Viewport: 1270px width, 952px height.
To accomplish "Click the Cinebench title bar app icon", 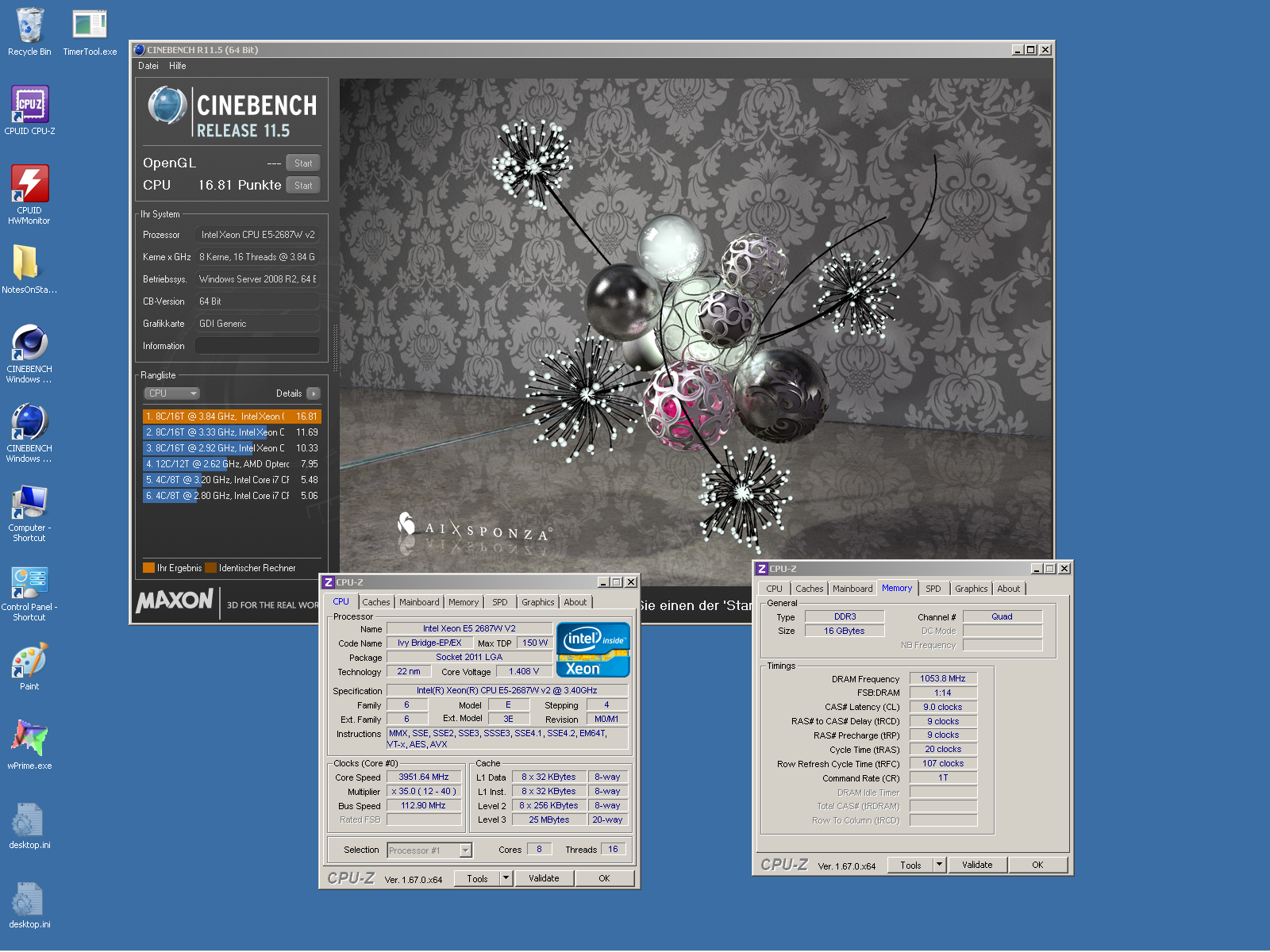I will (x=140, y=50).
